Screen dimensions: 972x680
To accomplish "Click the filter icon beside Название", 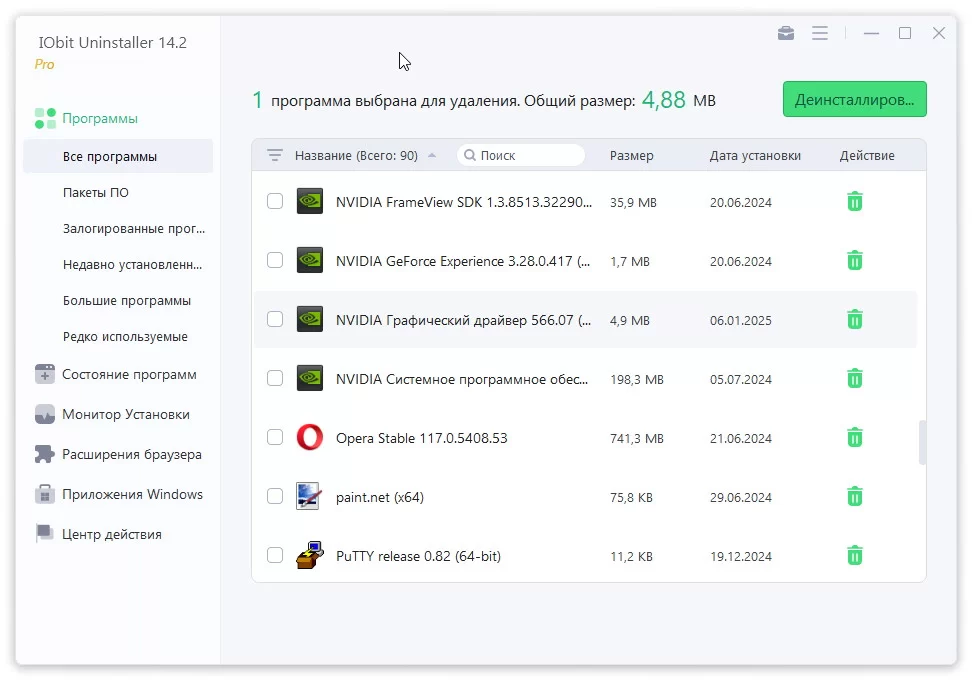I will tap(275, 155).
